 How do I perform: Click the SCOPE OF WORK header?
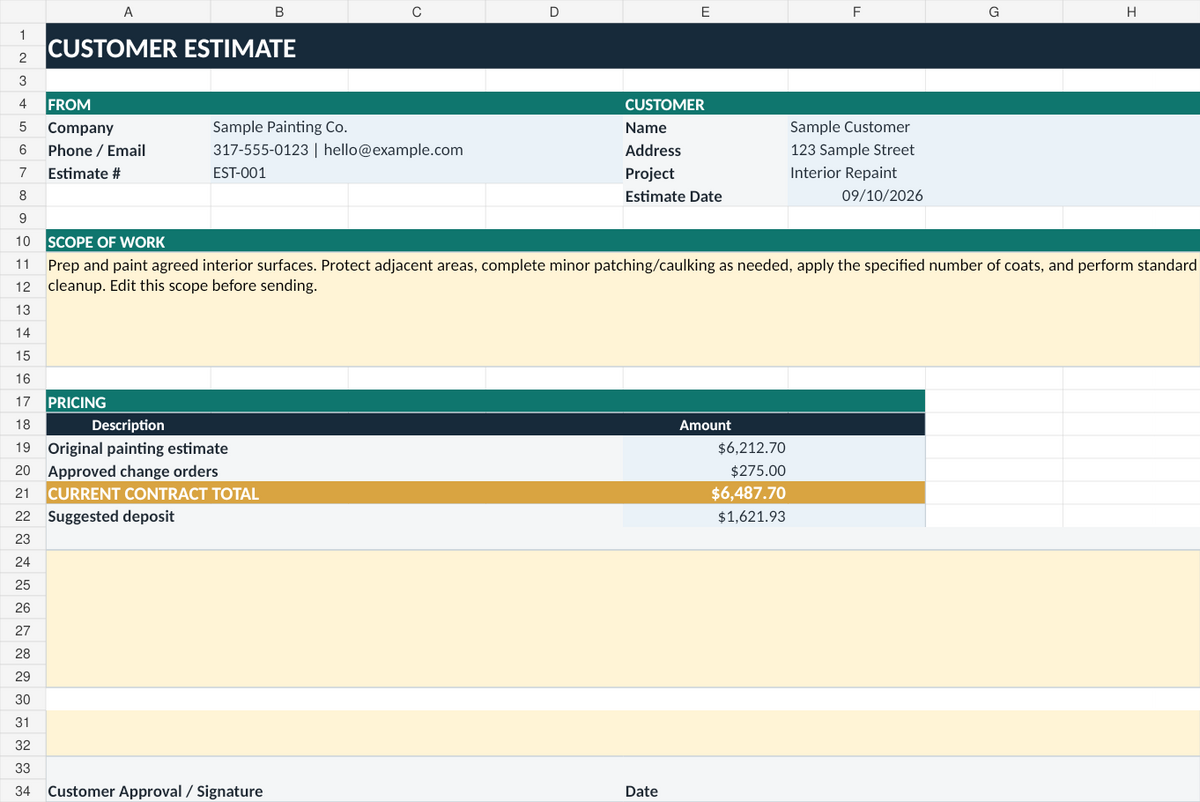click(x=622, y=242)
